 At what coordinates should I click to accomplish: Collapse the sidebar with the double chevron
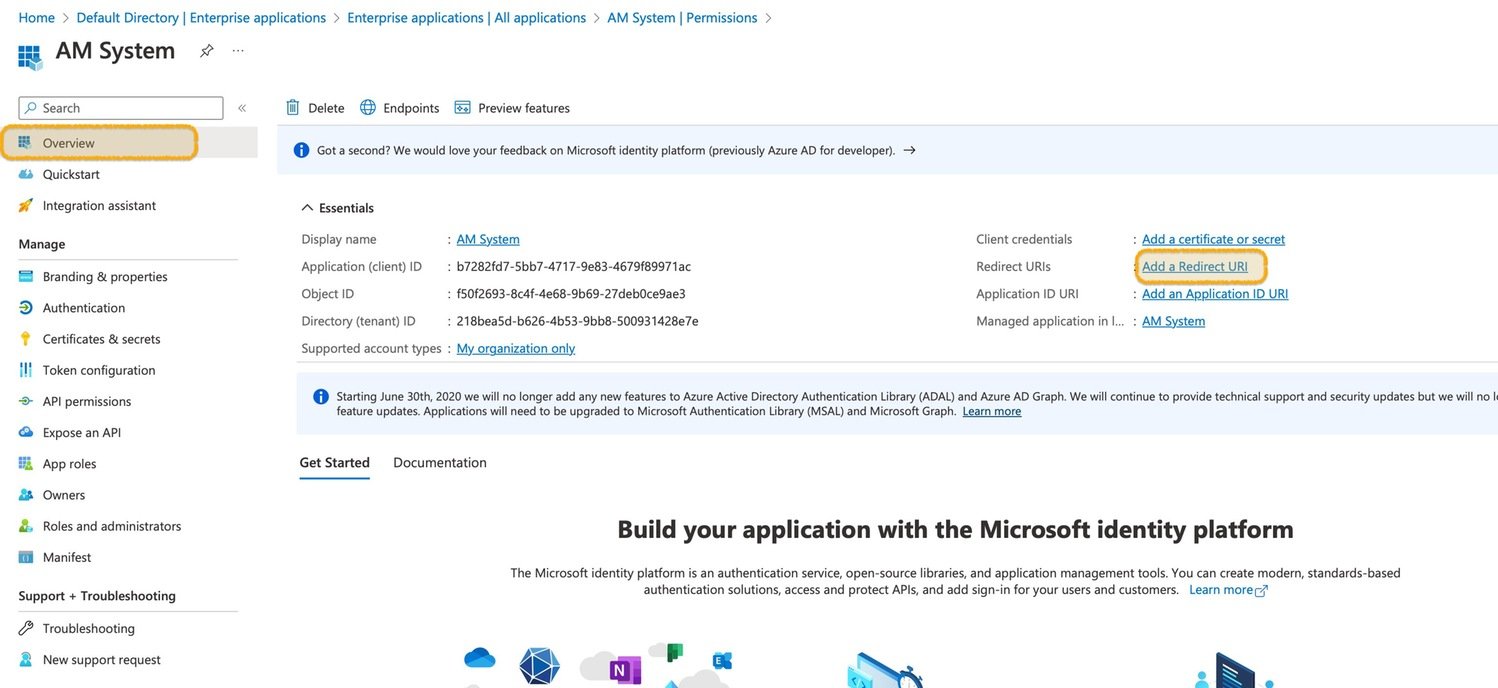pos(242,108)
